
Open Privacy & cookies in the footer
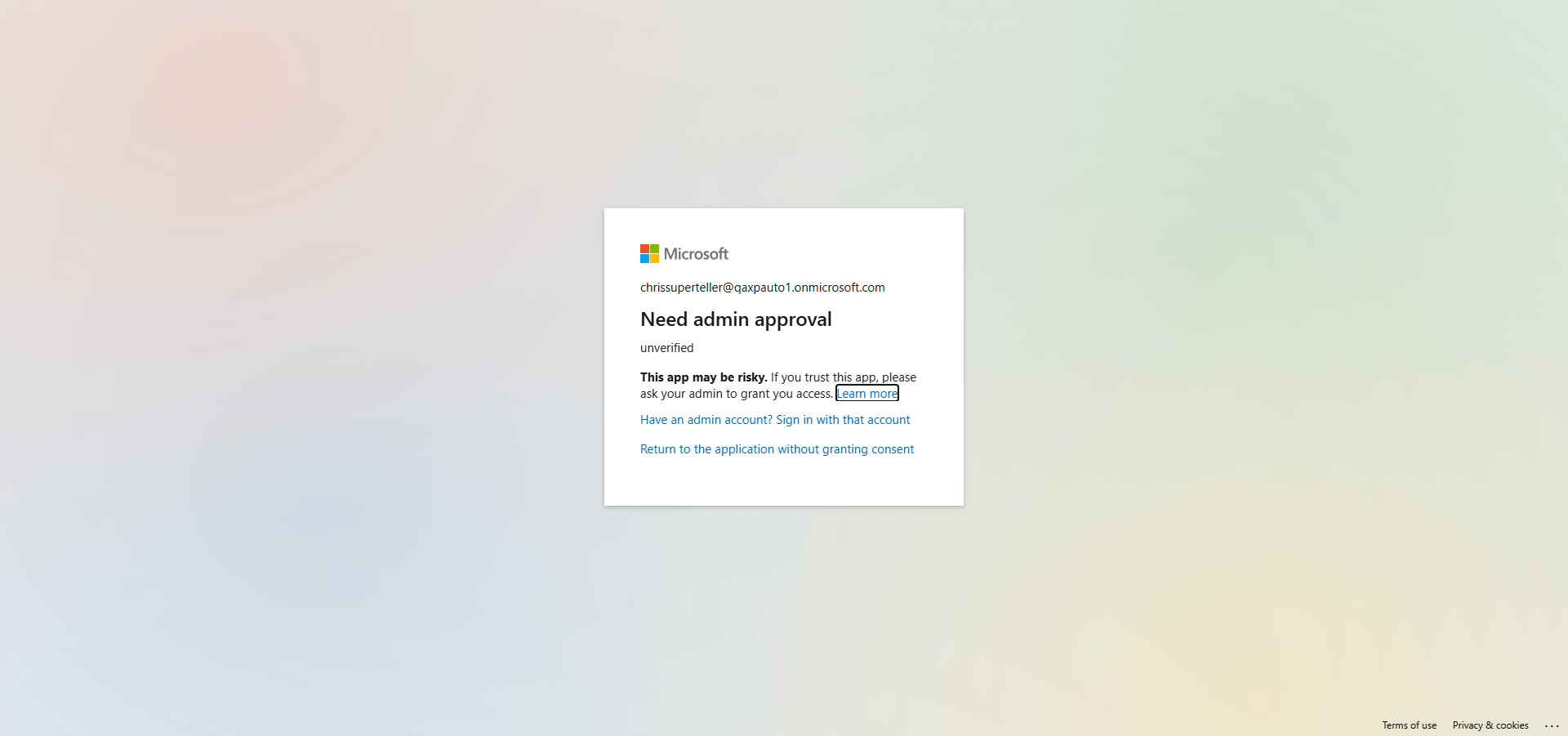(x=1490, y=725)
